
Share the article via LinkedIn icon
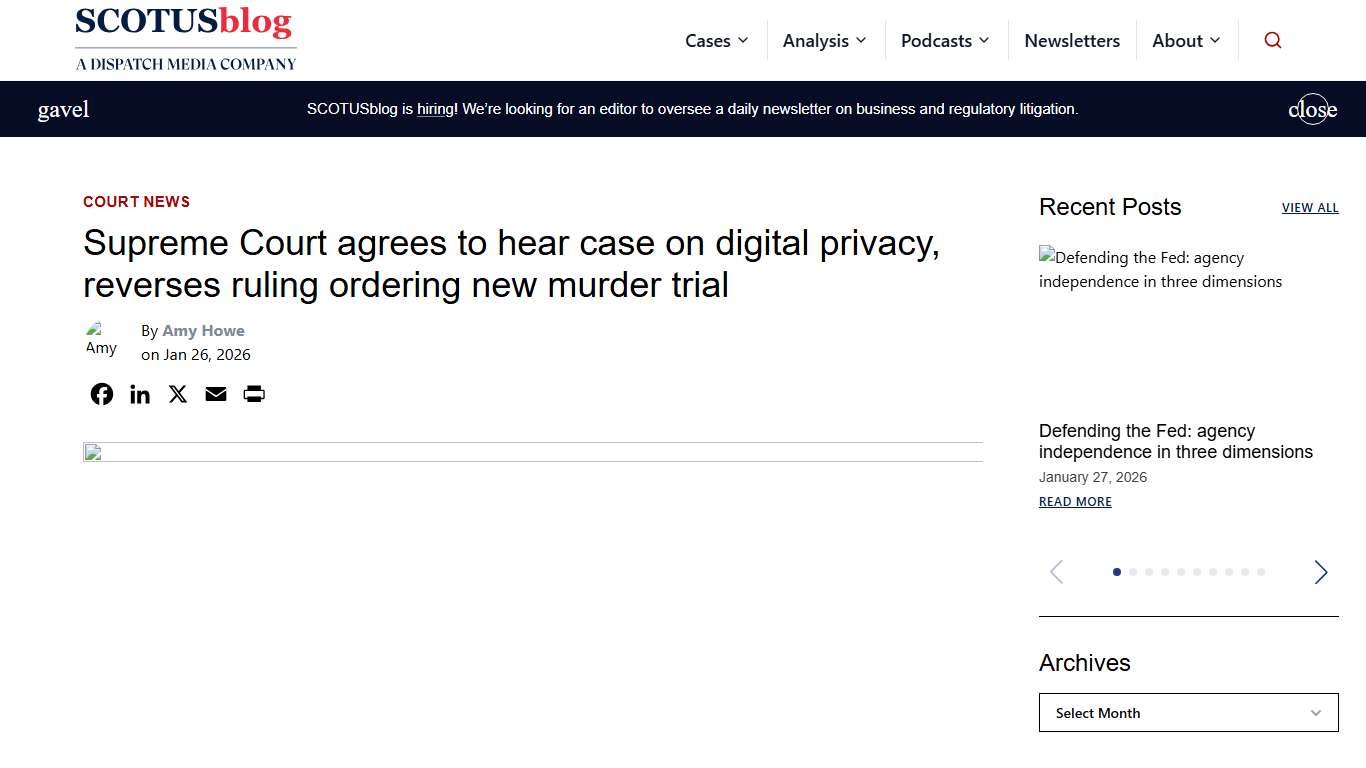[139, 393]
